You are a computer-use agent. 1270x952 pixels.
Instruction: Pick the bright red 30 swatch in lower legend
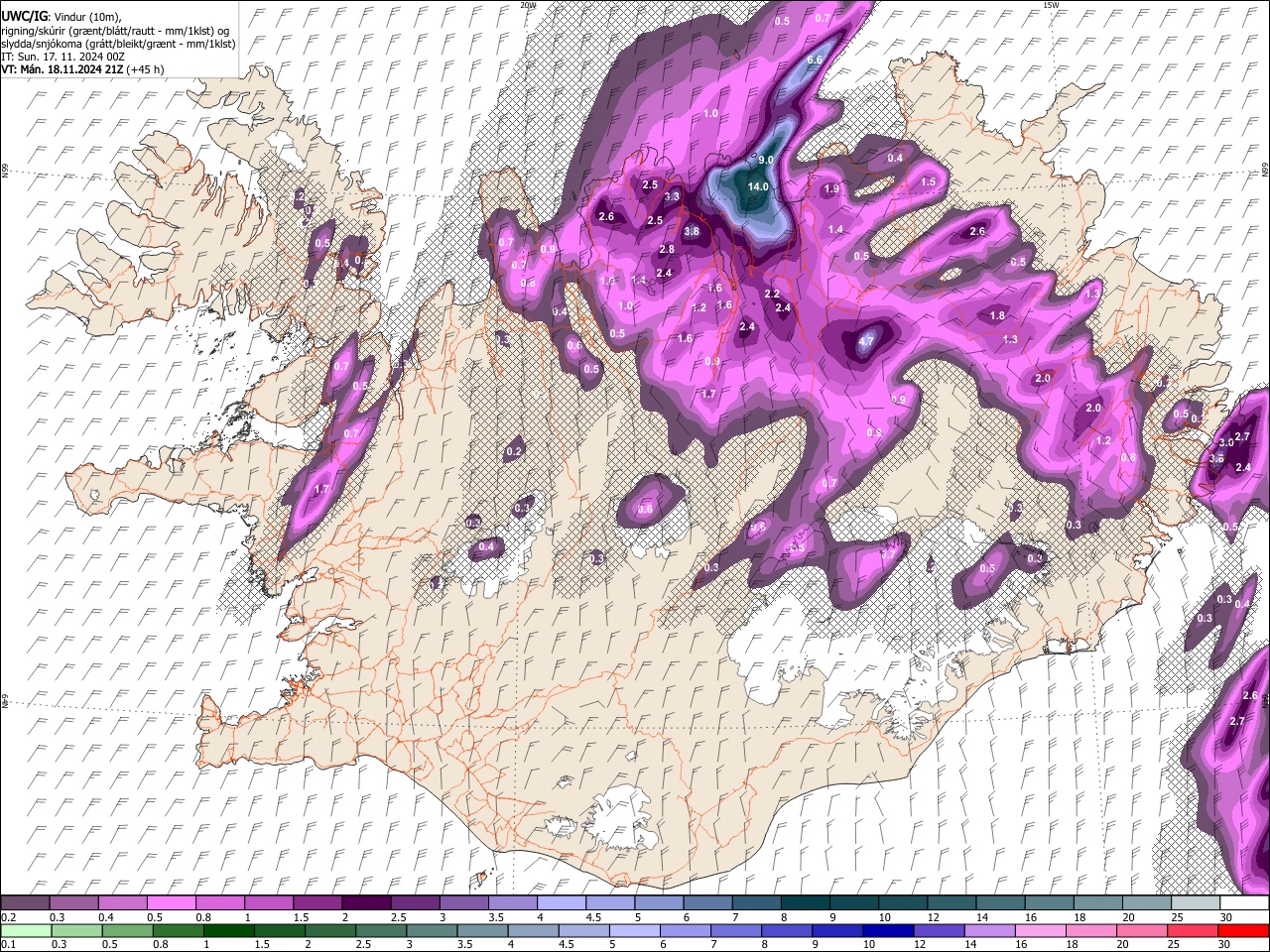coord(1243,931)
